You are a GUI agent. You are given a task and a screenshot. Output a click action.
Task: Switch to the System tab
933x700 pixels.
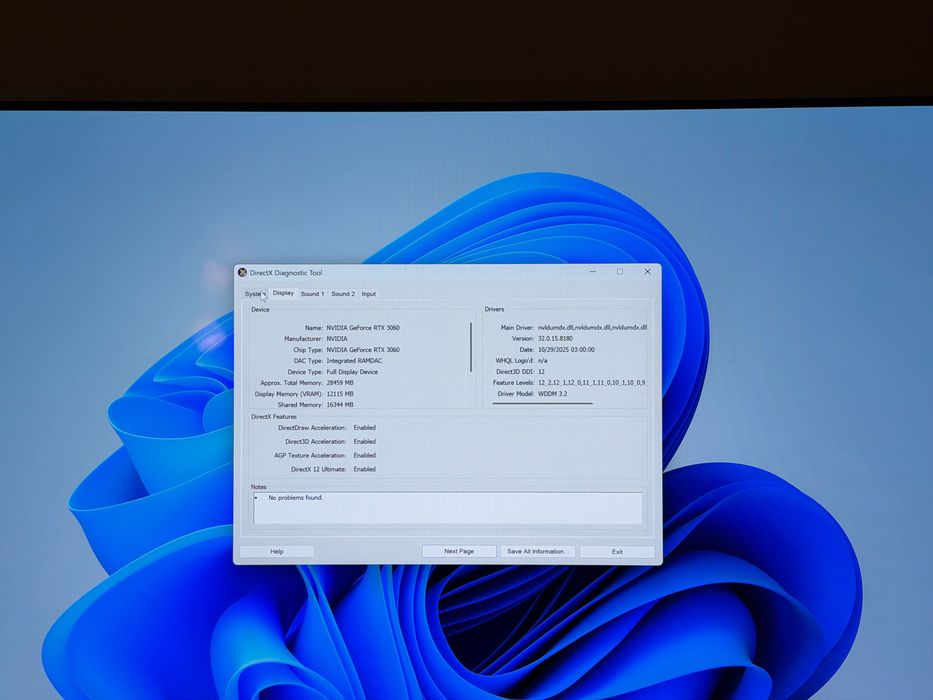point(254,294)
